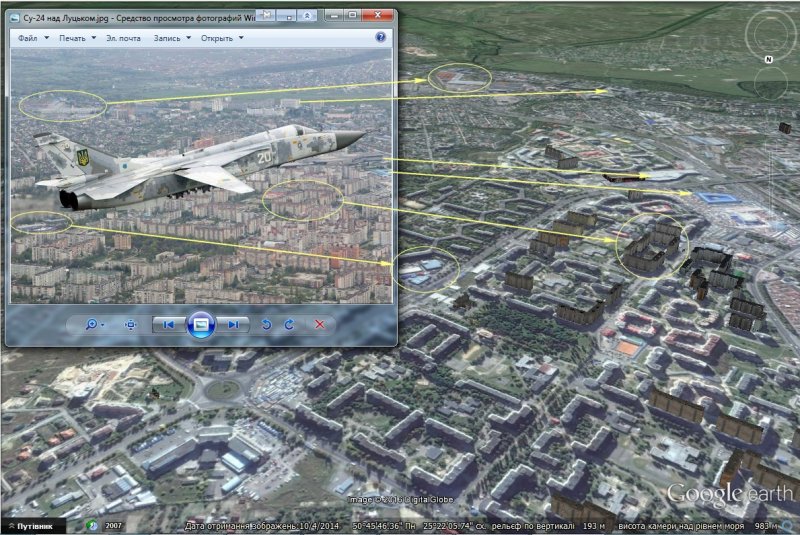
Task: Click the 2007 historical imagery year
Action: 114,526
